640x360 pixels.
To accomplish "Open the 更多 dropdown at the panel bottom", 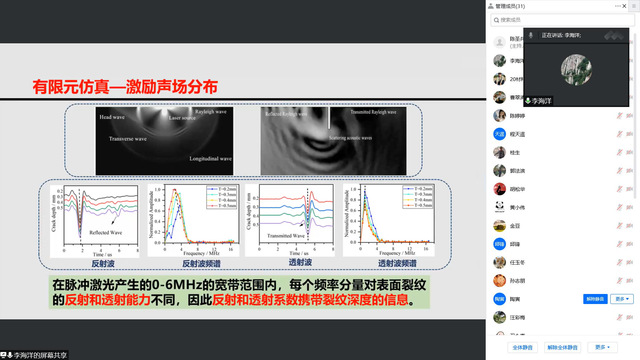I will click(x=602, y=347).
